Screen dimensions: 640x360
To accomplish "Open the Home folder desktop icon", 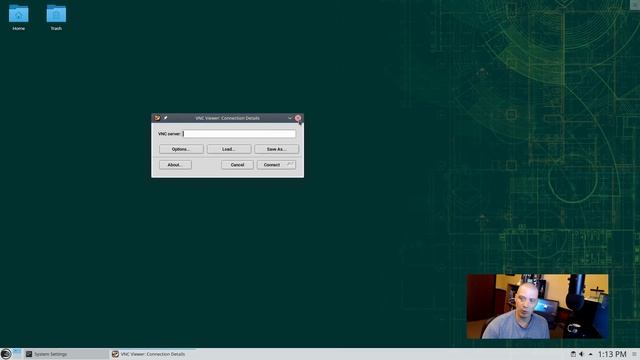I will 18,17.
